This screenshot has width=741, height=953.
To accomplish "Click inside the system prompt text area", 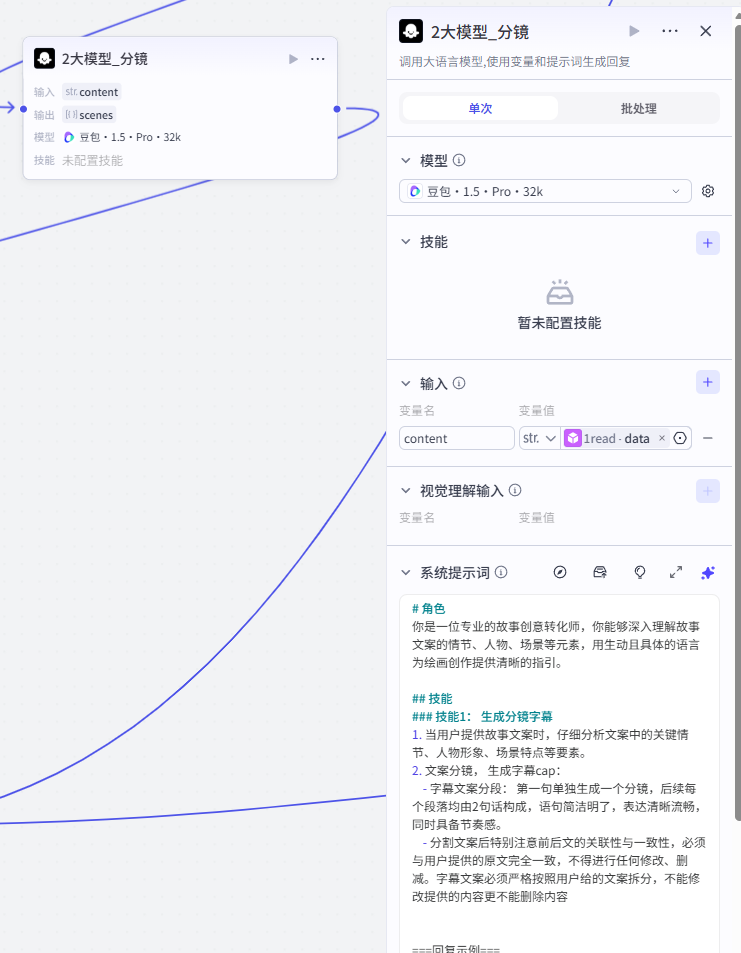I will [x=559, y=772].
